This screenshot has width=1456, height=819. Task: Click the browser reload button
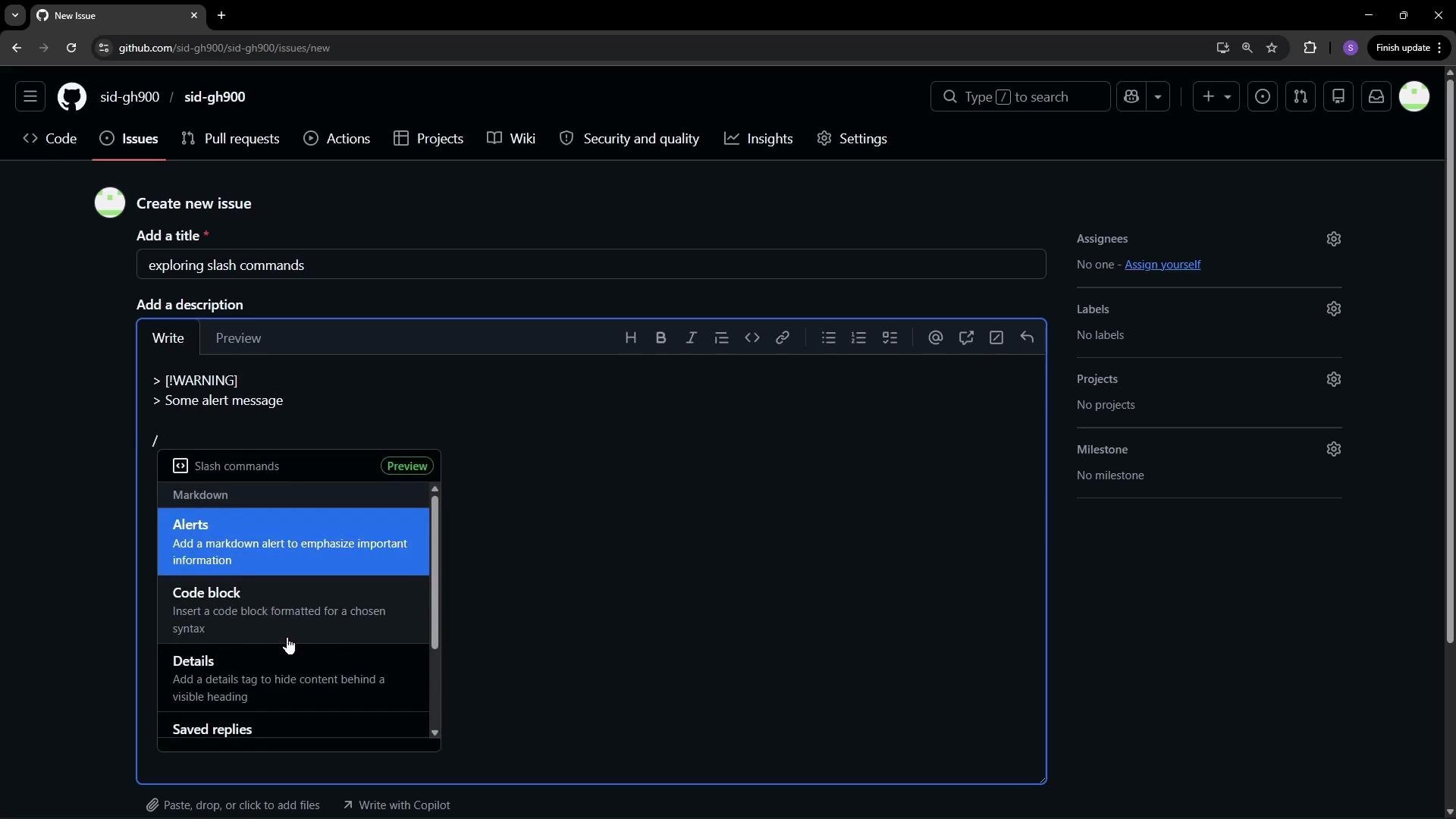(71, 48)
